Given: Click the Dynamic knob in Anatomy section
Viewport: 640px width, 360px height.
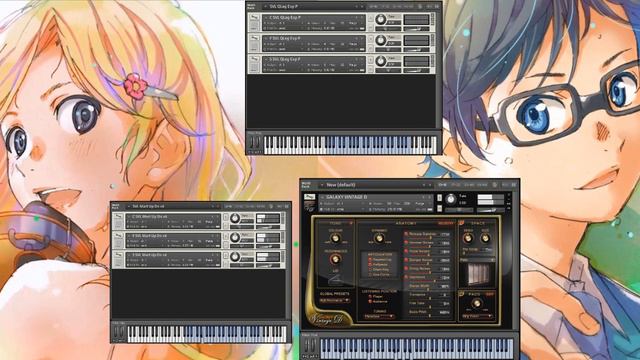Looking at the screenshot, I should point(379,239).
